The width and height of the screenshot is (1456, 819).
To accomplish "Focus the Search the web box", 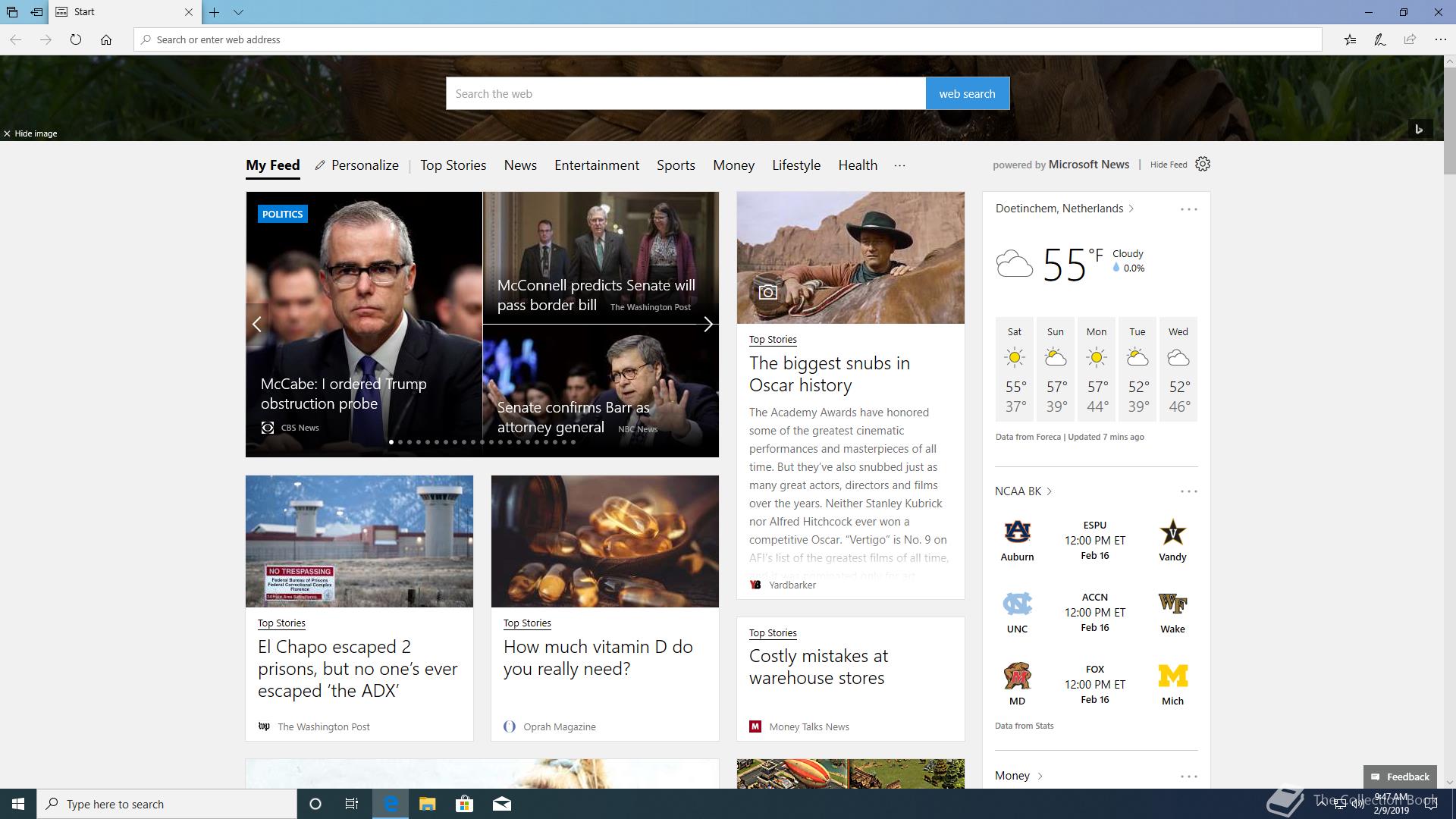I will pos(686,93).
